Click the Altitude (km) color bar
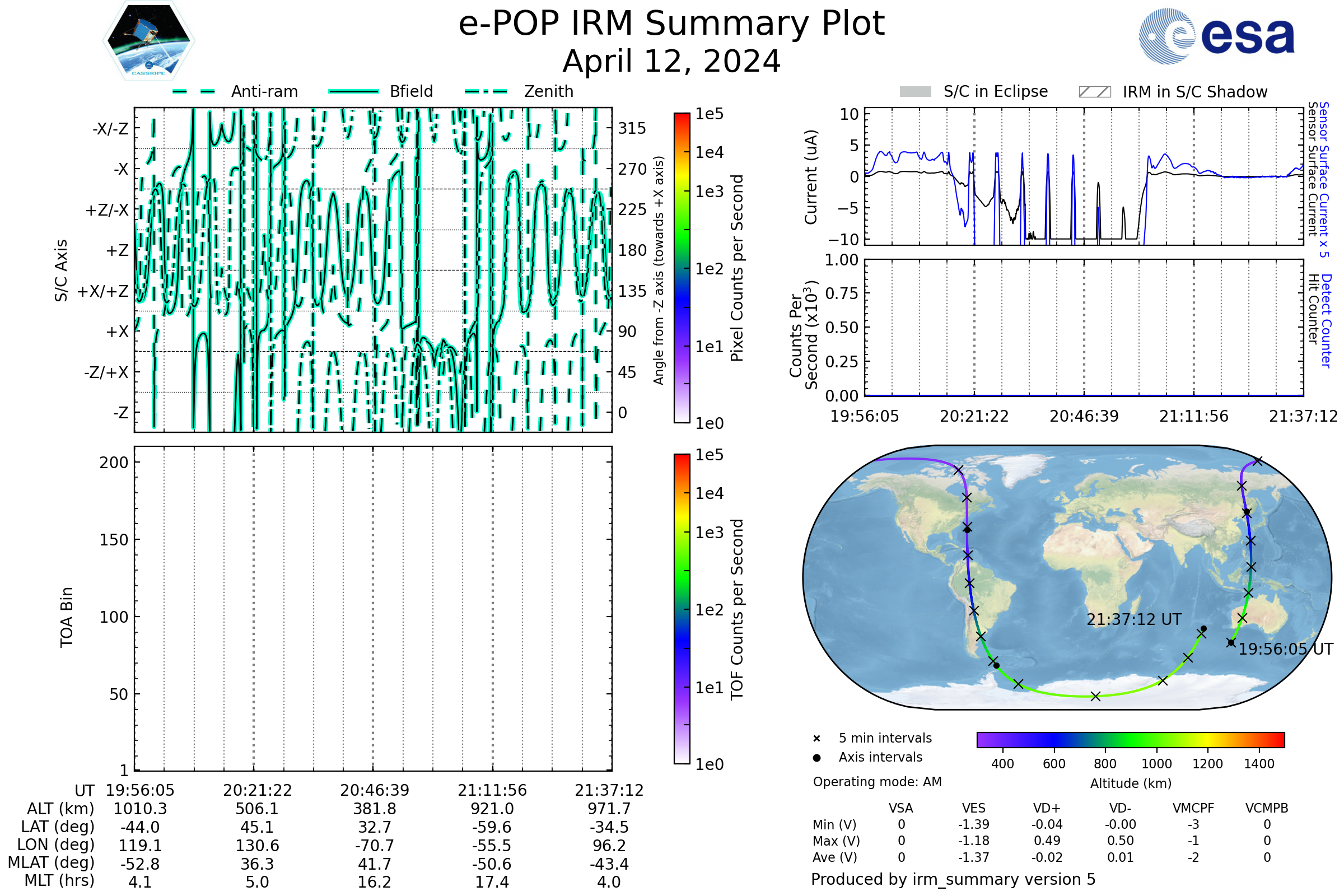 (x=1130, y=739)
